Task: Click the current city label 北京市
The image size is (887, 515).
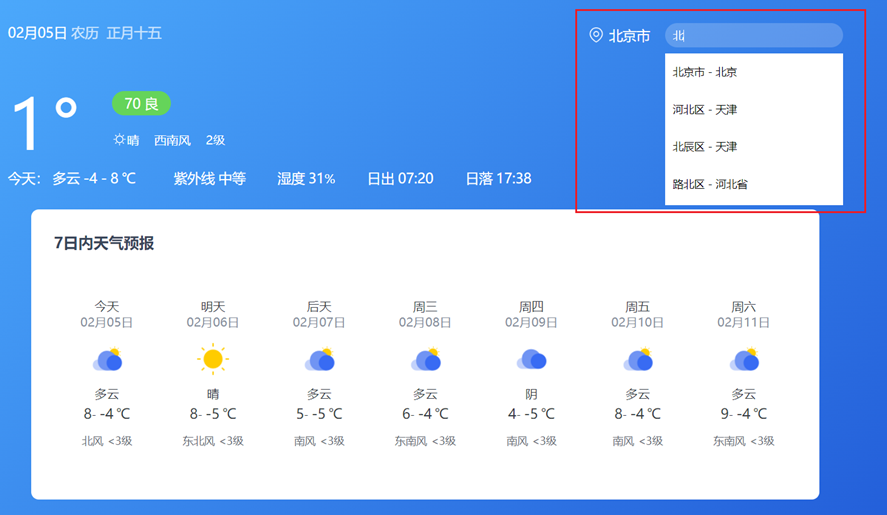Action: 629,36
